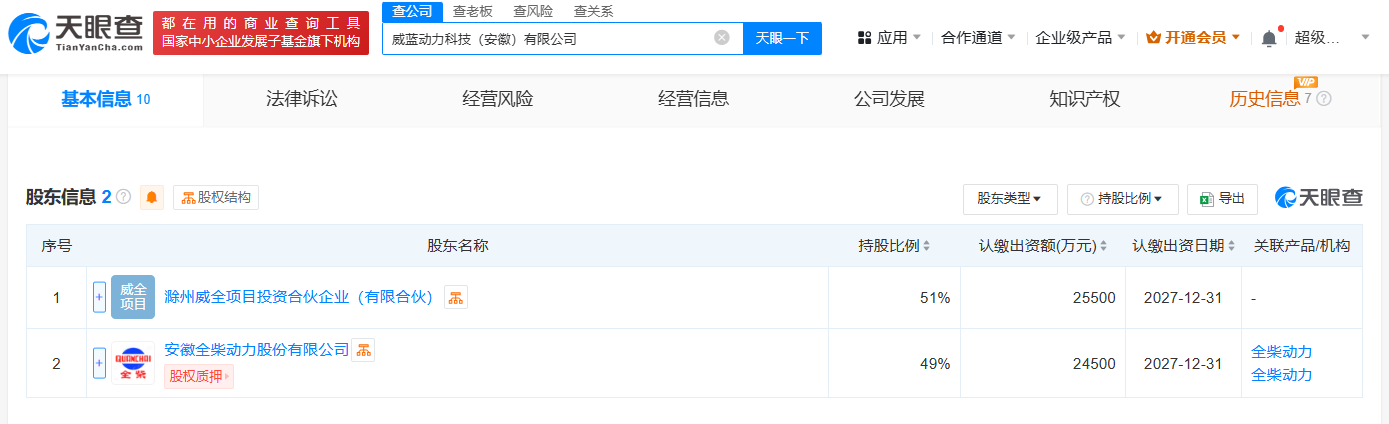The image size is (1389, 424).
Task: Click the help icon beside 历史信息 tab
Action: (1324, 99)
